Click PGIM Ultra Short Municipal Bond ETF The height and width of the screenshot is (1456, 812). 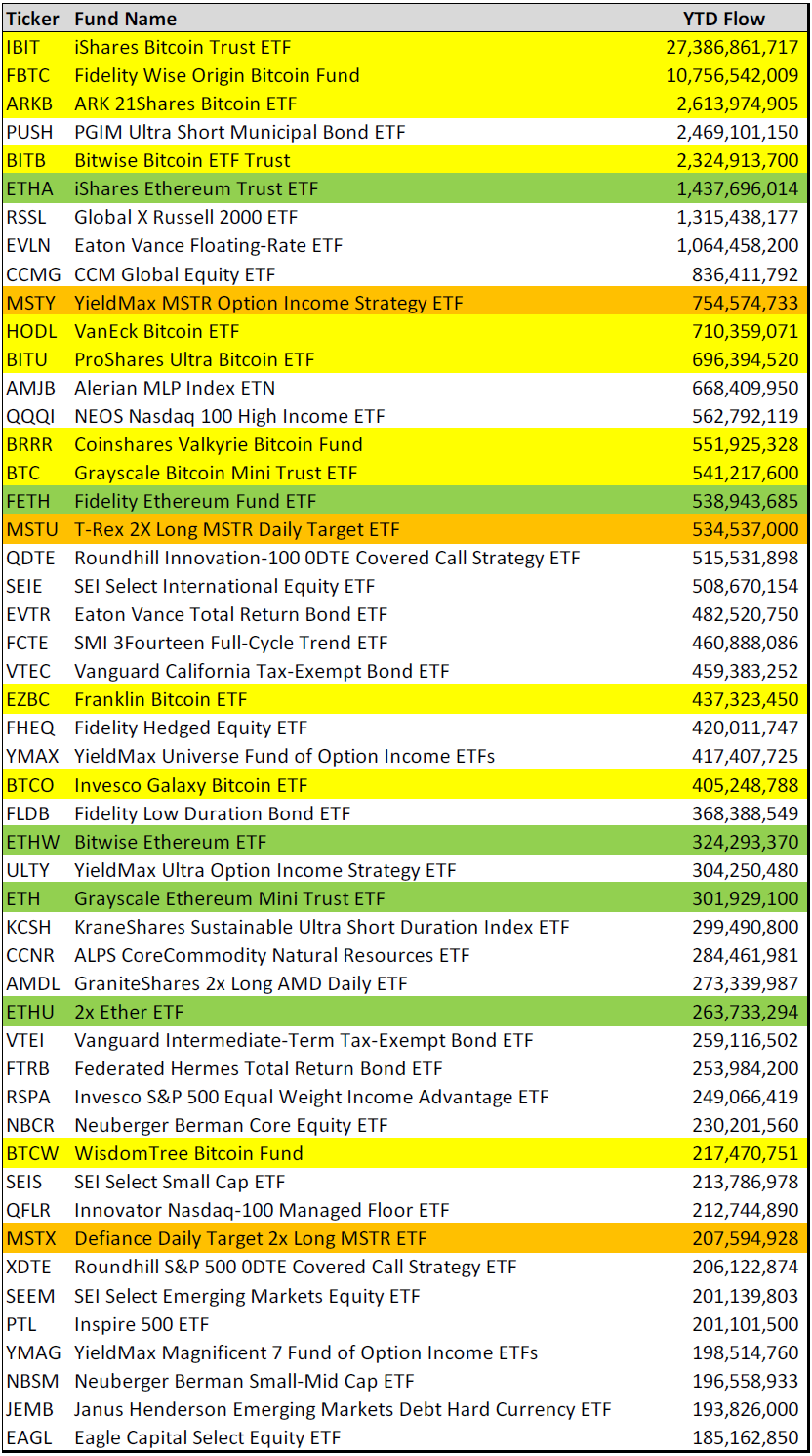click(240, 132)
